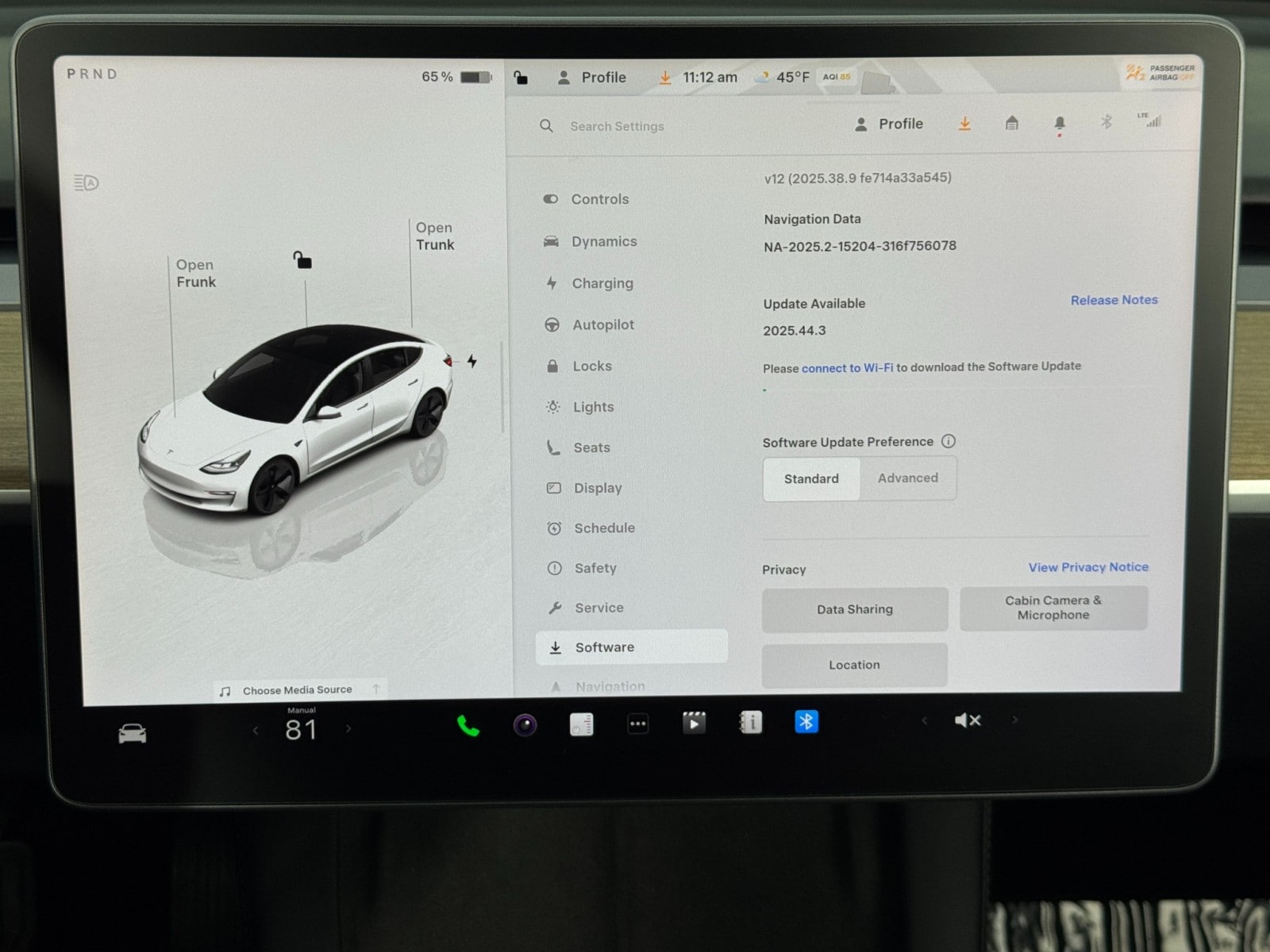Open the Release Notes link

(x=1114, y=300)
